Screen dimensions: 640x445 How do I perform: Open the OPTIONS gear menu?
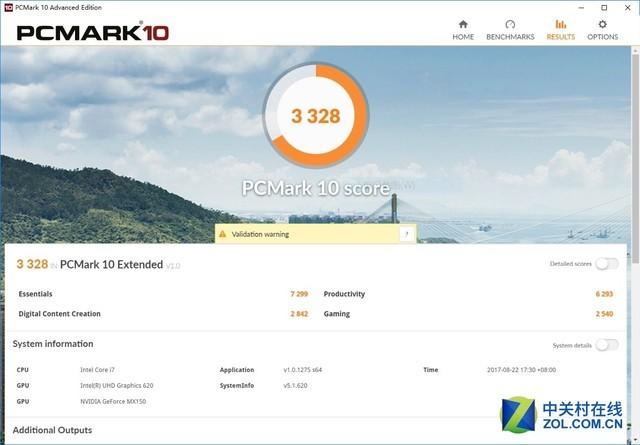[x=602, y=30]
